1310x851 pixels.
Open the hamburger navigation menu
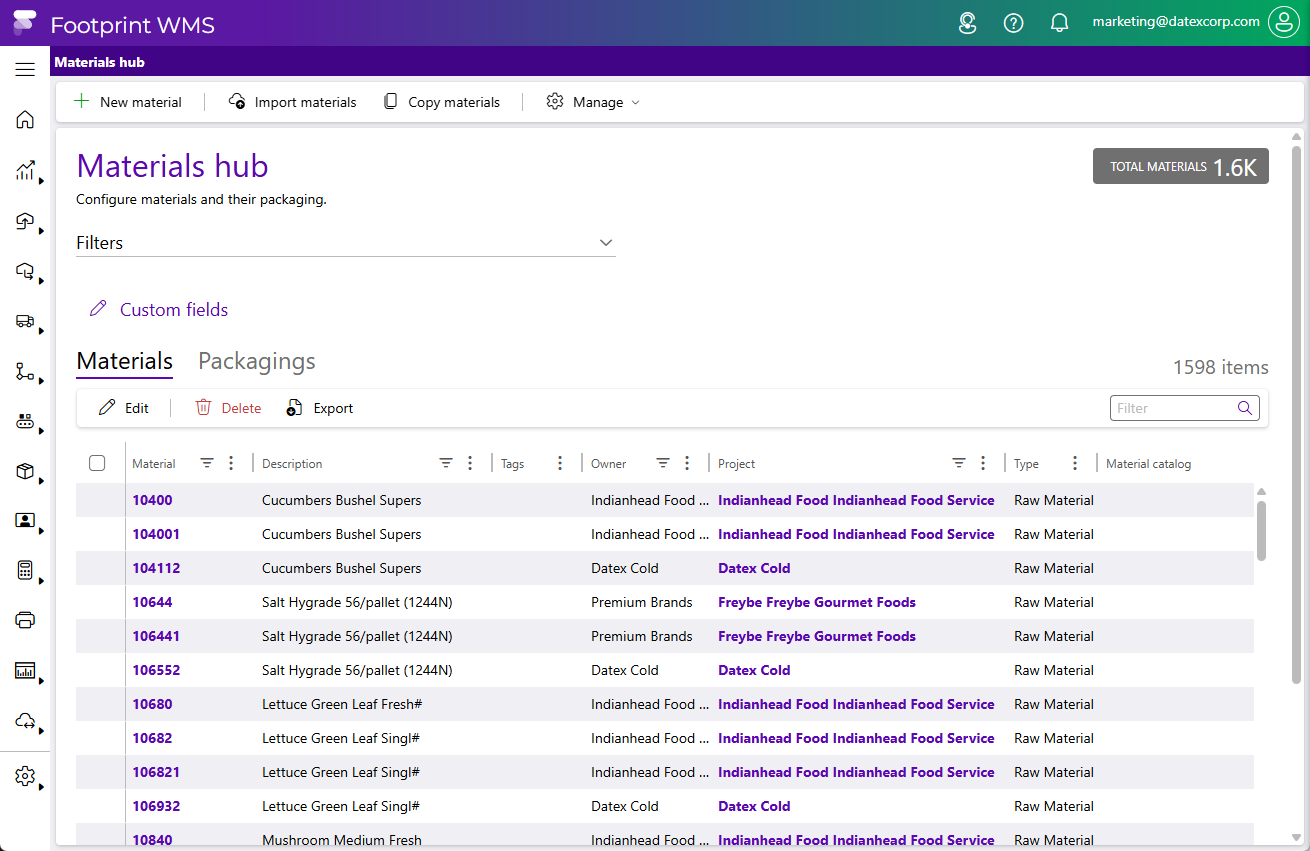(25, 69)
